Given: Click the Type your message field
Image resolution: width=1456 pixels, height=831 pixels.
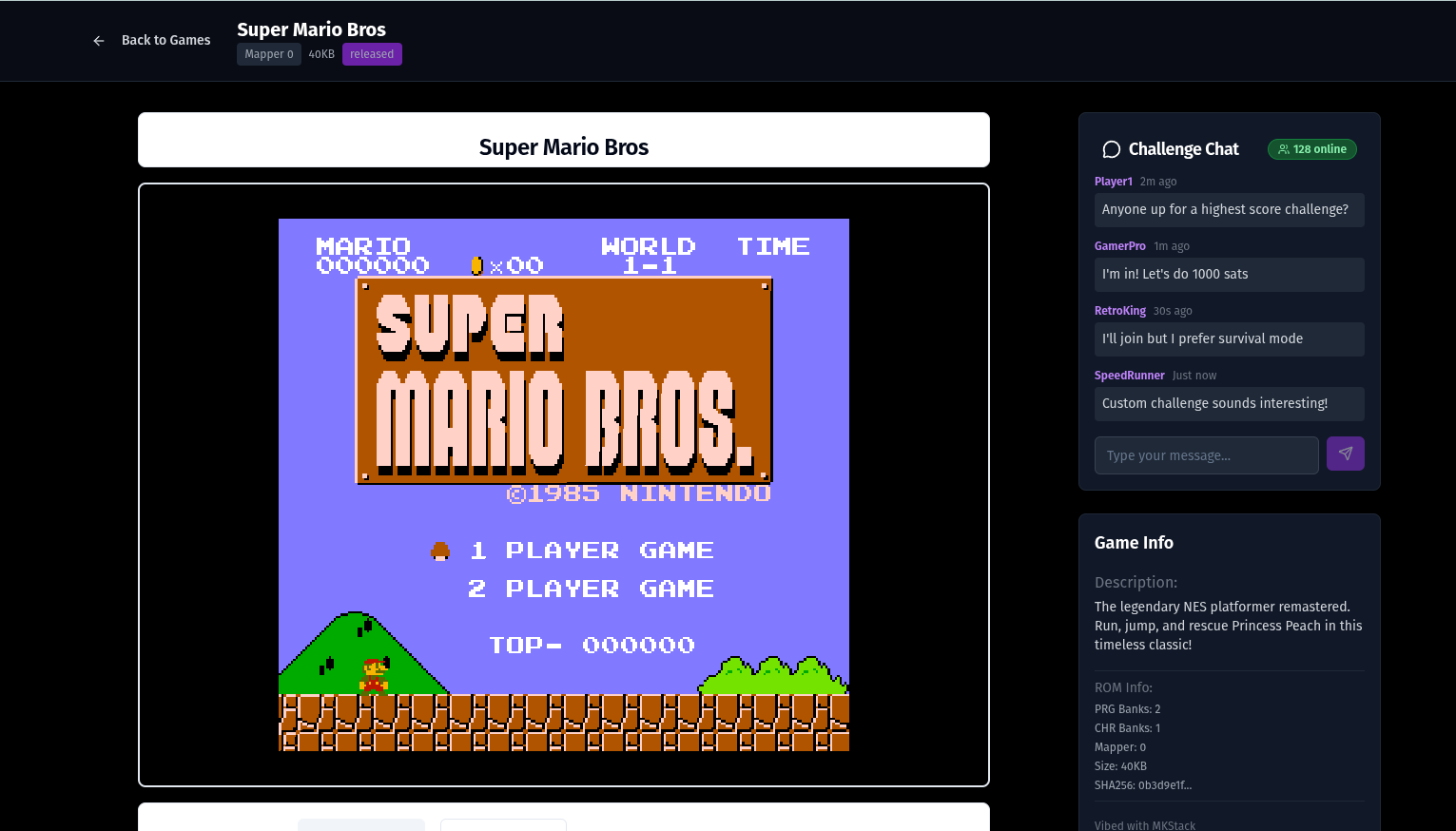Looking at the screenshot, I should [x=1206, y=455].
